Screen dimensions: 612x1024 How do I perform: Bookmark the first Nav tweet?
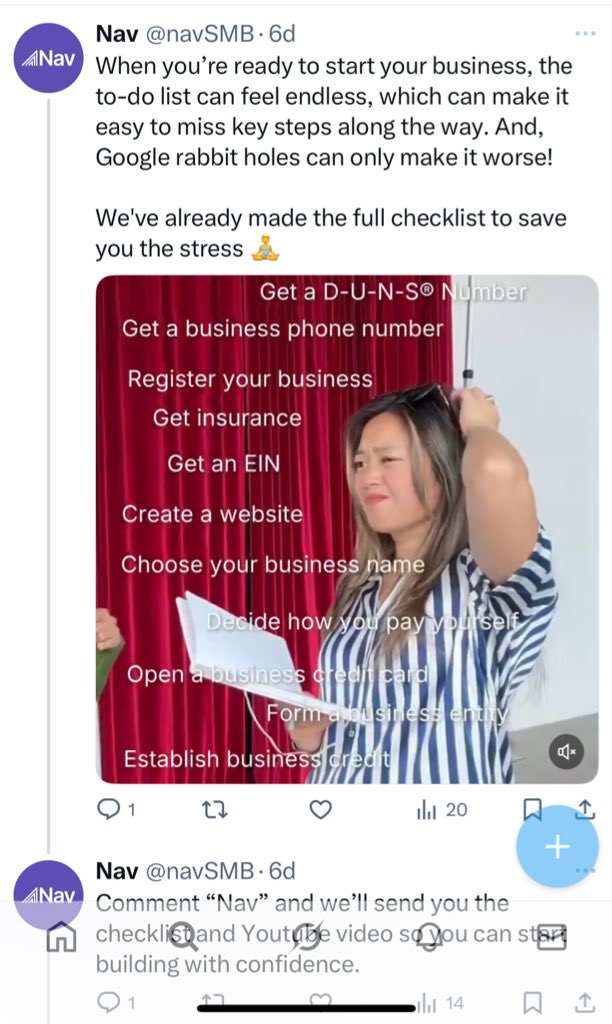click(532, 810)
